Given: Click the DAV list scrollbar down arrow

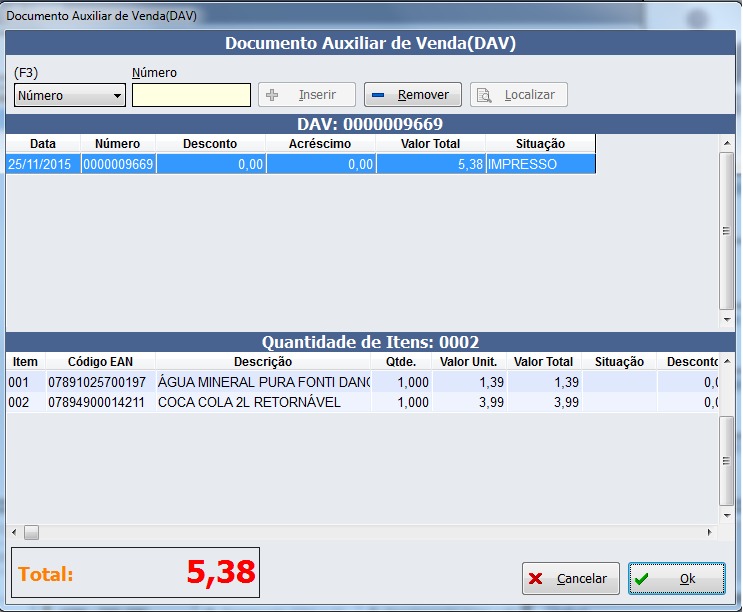Looking at the screenshot, I should pos(727,320).
